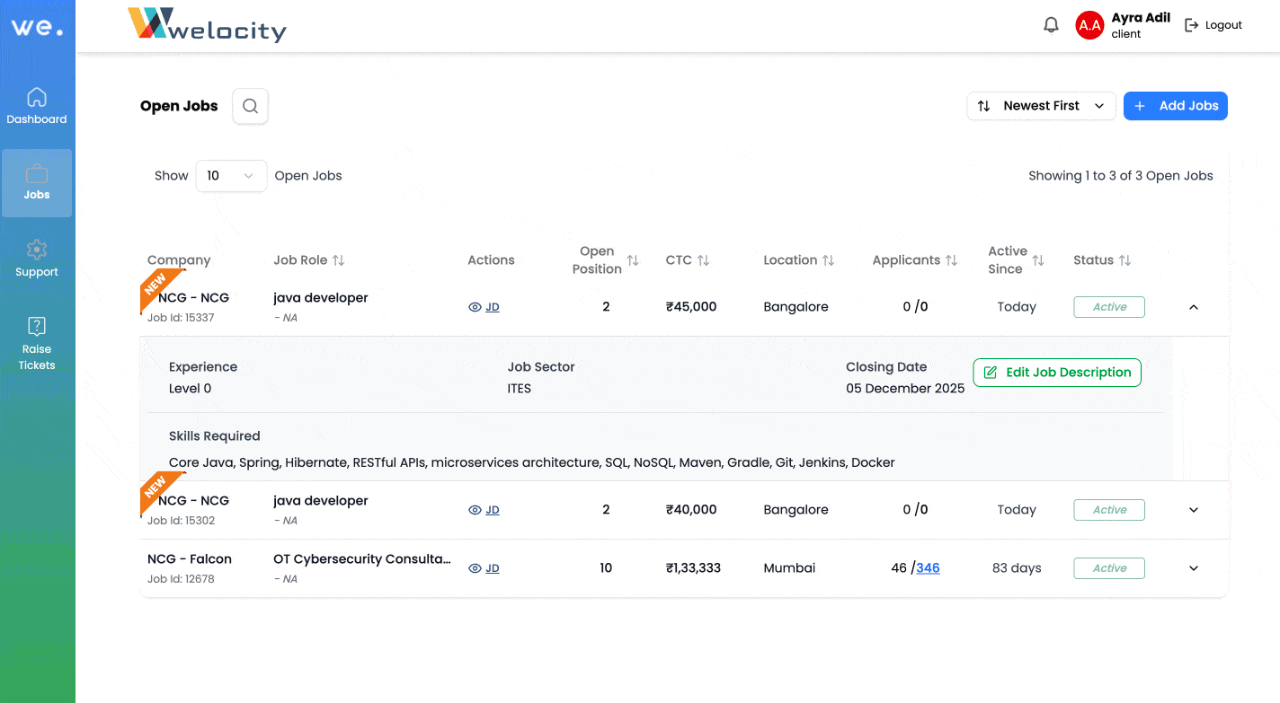Sort by Job Role column arrows
Screen dimensions: 1280x703
pyautogui.click(x=339, y=260)
